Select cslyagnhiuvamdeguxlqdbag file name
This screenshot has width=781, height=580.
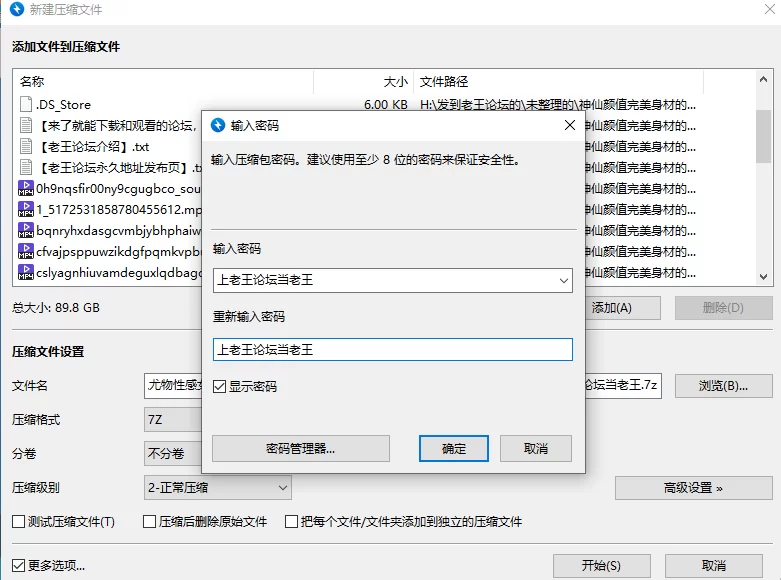pos(119,273)
